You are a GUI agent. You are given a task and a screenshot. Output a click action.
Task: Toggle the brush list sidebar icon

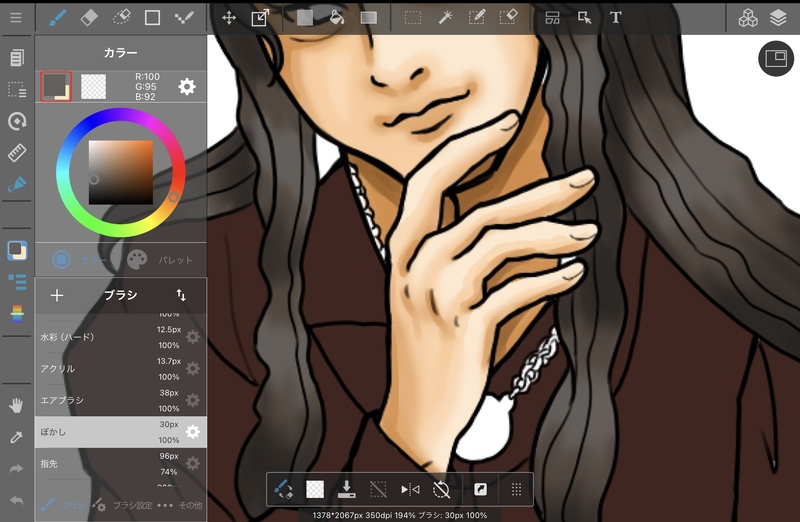[x=17, y=282]
